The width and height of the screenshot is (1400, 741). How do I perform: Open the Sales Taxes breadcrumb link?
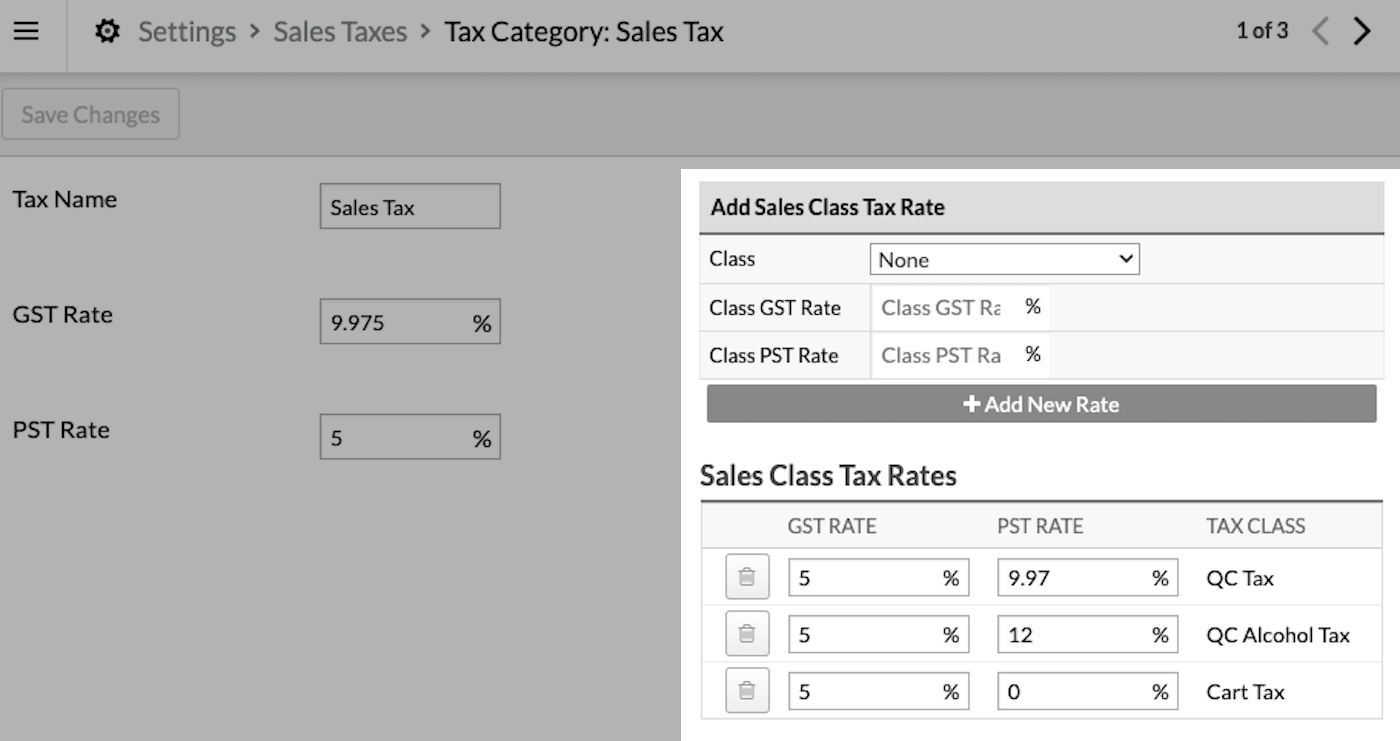[x=340, y=32]
